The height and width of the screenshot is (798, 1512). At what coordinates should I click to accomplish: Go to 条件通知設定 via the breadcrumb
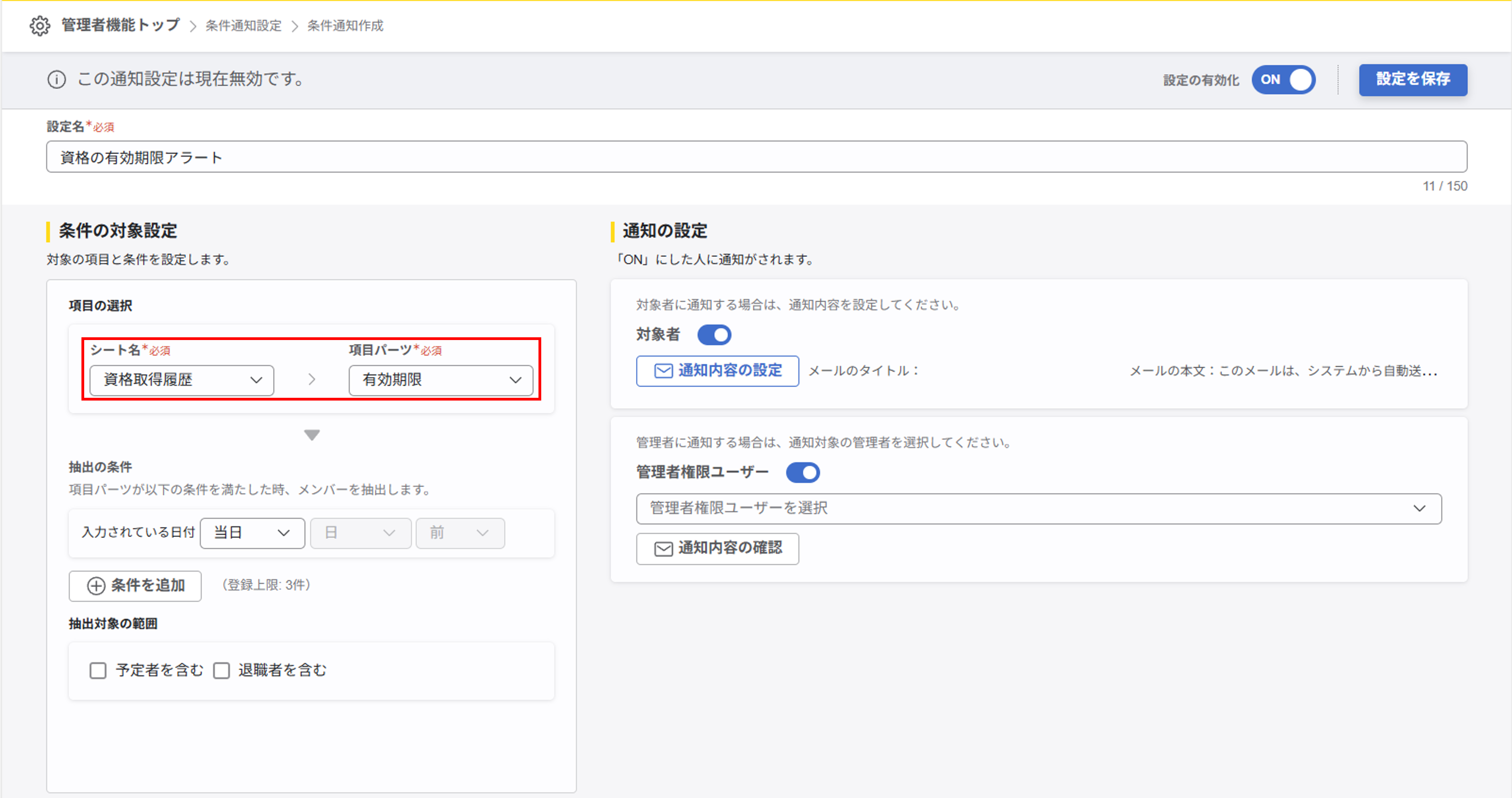(242, 26)
